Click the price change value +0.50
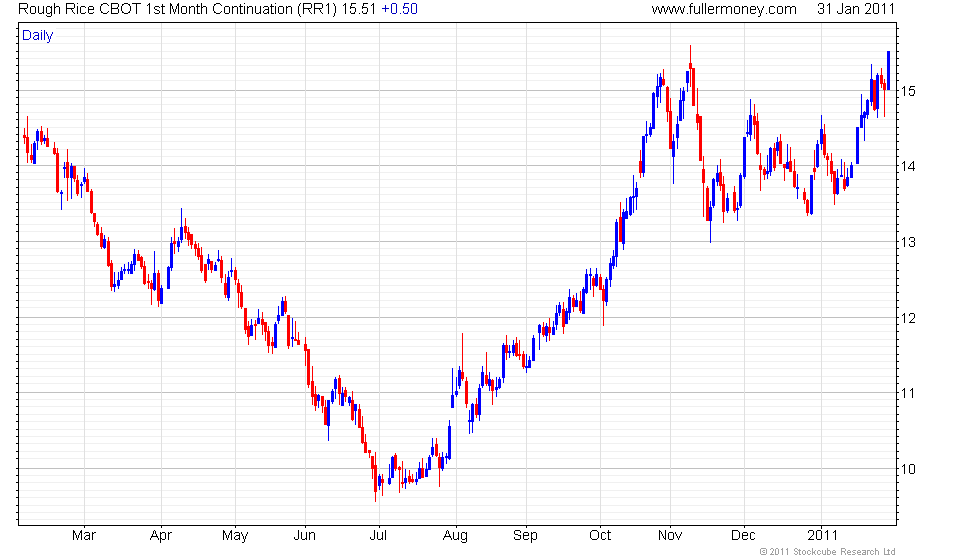 pyautogui.click(x=399, y=9)
